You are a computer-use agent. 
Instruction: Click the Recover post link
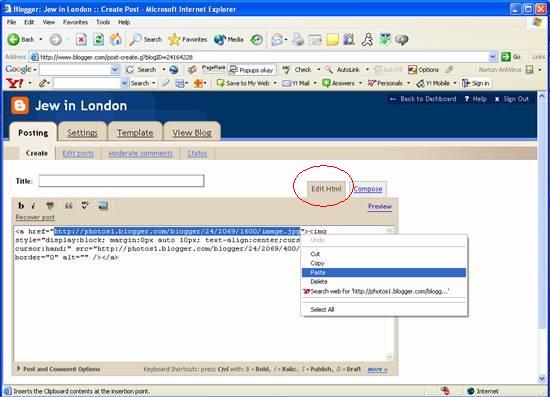[x=35, y=217]
